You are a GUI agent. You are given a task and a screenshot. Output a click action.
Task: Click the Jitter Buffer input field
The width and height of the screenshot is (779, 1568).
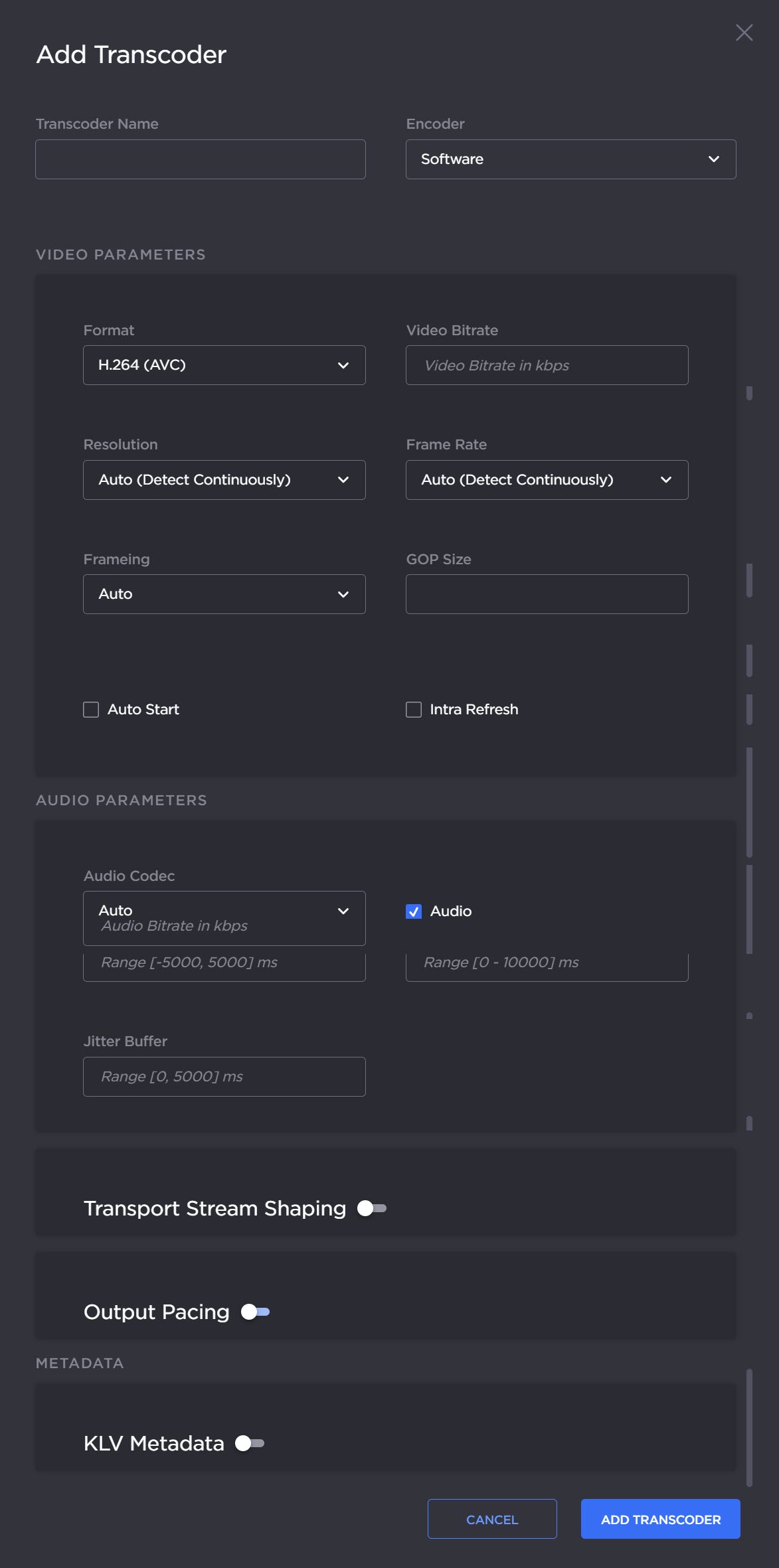[x=224, y=1077]
